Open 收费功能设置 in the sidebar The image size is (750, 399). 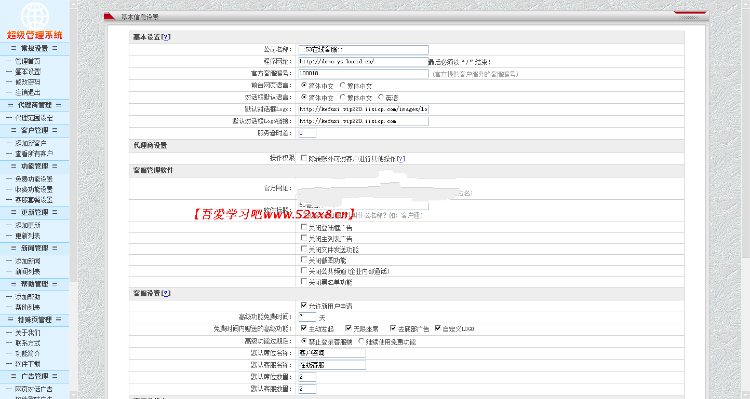(x=34, y=189)
